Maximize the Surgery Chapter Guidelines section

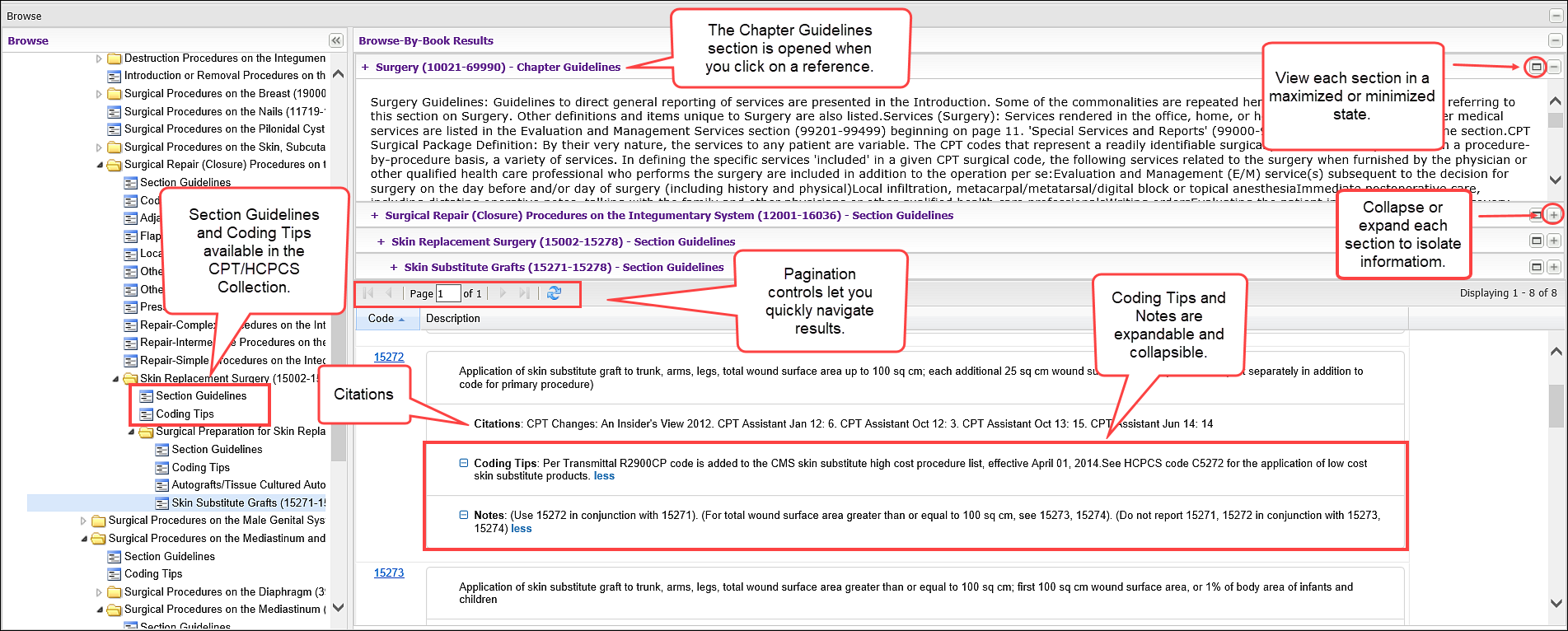(x=1536, y=68)
